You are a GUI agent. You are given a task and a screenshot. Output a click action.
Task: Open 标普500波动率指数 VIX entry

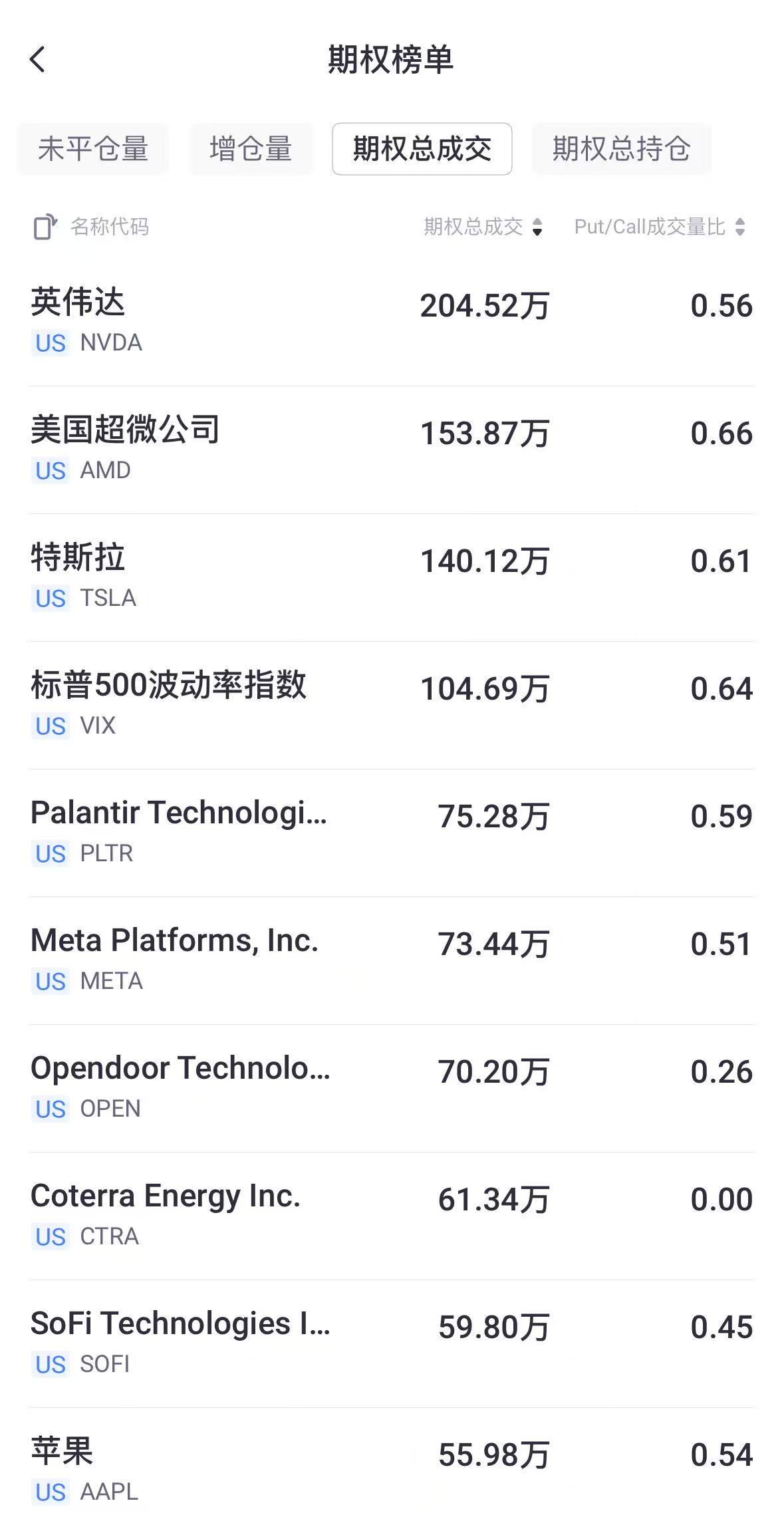coord(391,704)
